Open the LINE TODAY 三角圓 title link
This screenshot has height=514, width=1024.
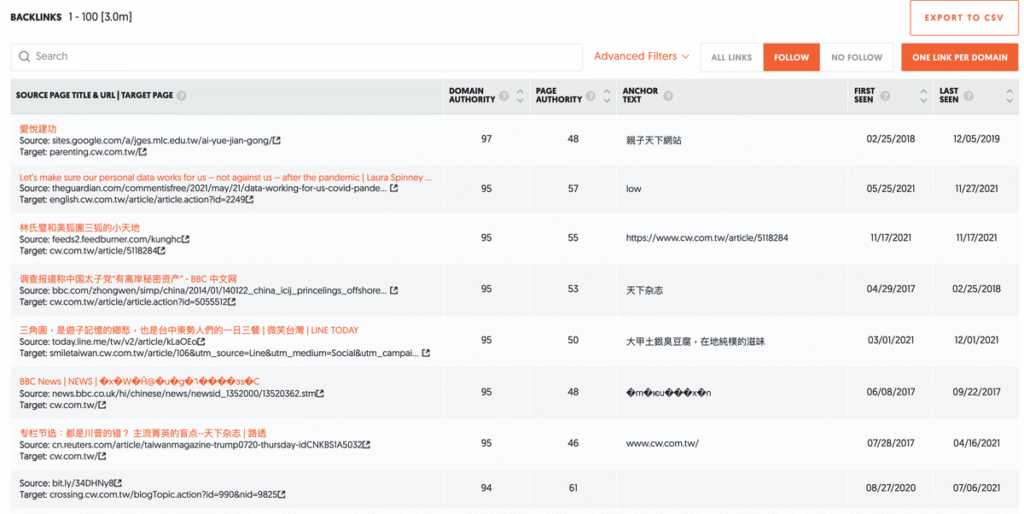click(x=189, y=330)
